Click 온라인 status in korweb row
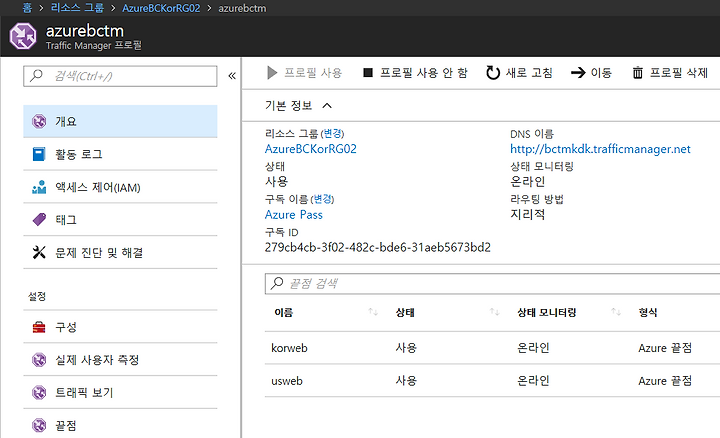 point(533,348)
